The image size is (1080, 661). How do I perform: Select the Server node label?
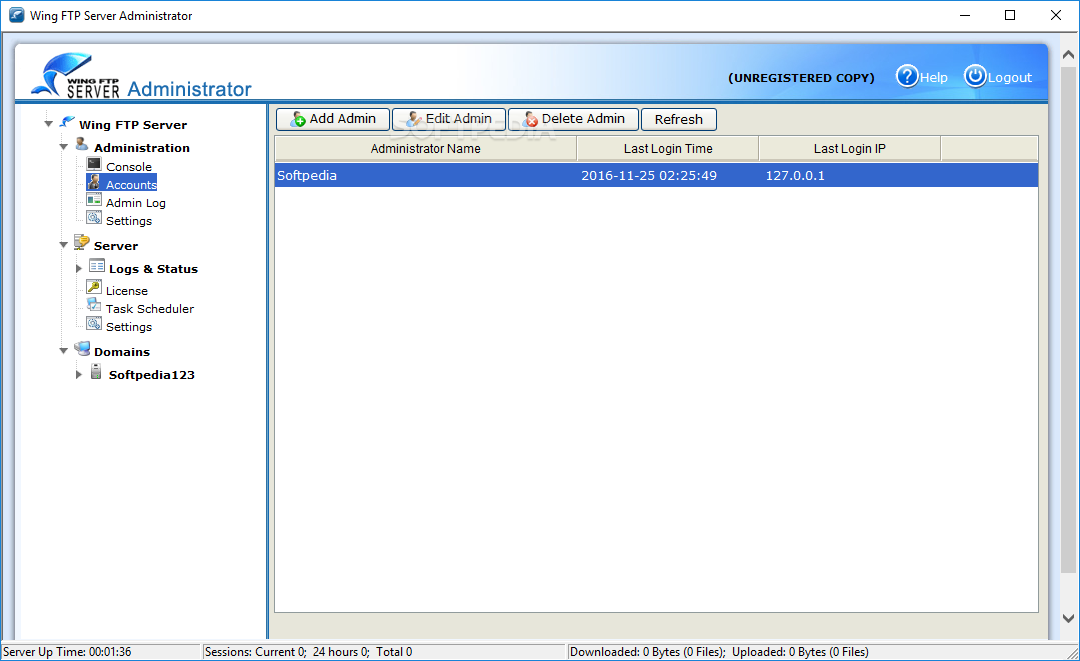(x=116, y=246)
